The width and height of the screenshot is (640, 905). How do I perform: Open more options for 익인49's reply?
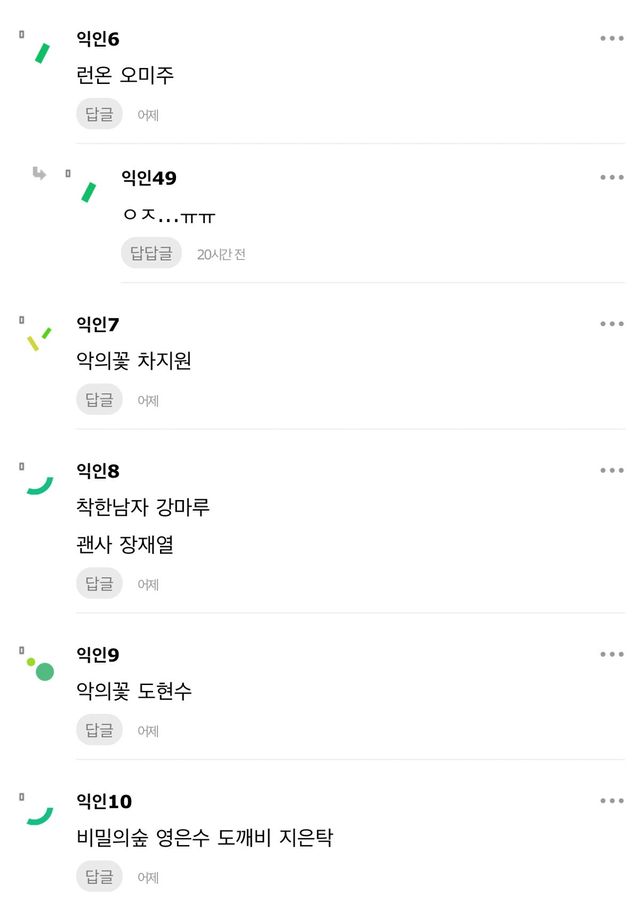(611, 178)
